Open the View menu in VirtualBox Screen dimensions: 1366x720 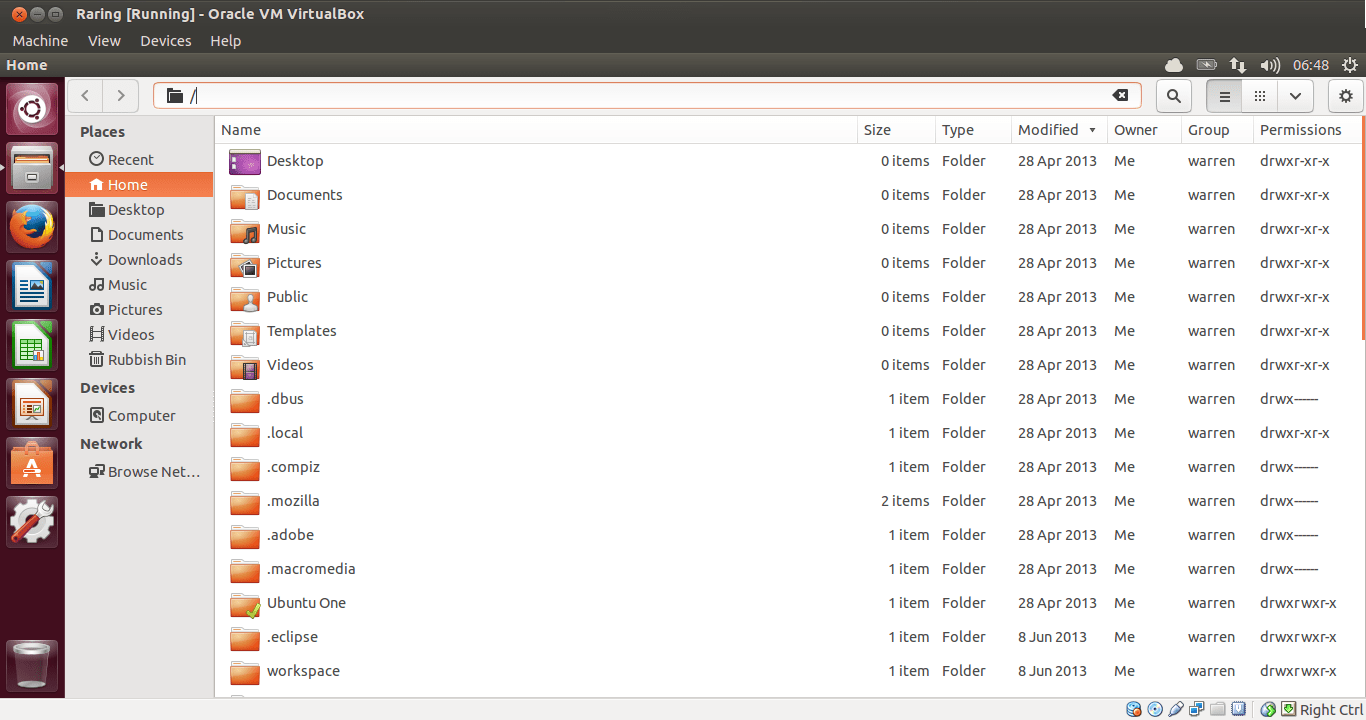pyautogui.click(x=104, y=41)
